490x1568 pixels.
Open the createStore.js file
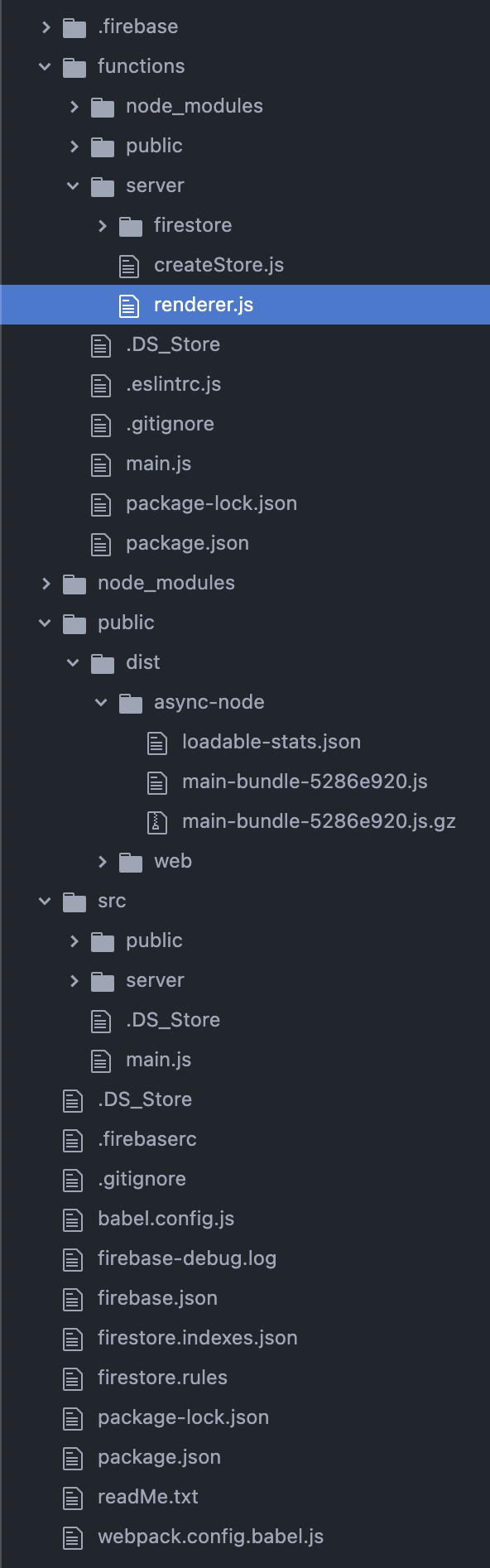tap(219, 265)
